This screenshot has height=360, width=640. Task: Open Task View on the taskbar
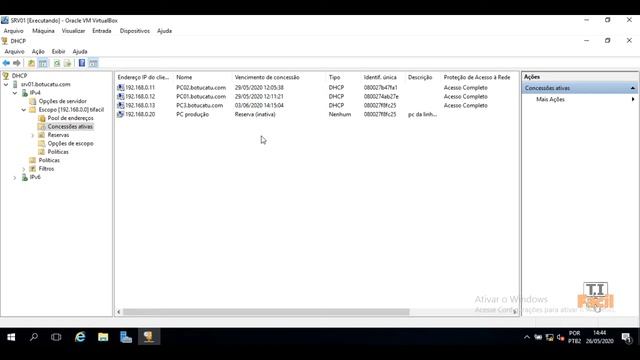tap(56, 337)
